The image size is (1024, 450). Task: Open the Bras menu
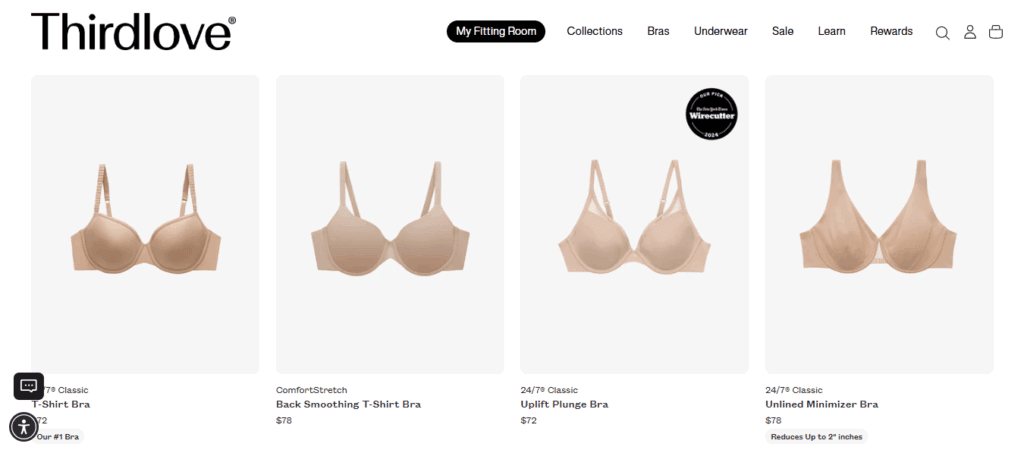pyautogui.click(x=658, y=31)
